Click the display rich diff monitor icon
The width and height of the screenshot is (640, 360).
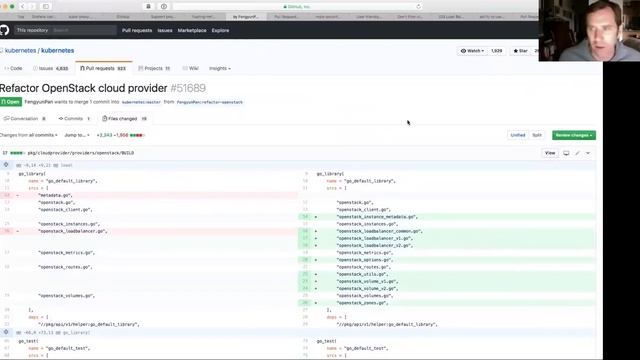tap(566, 153)
